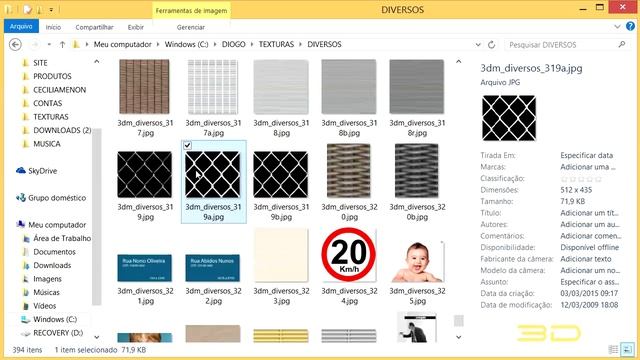The width and height of the screenshot is (640, 360).
Task: Open the recent locations dropdown arrow
Action: tap(49, 44)
